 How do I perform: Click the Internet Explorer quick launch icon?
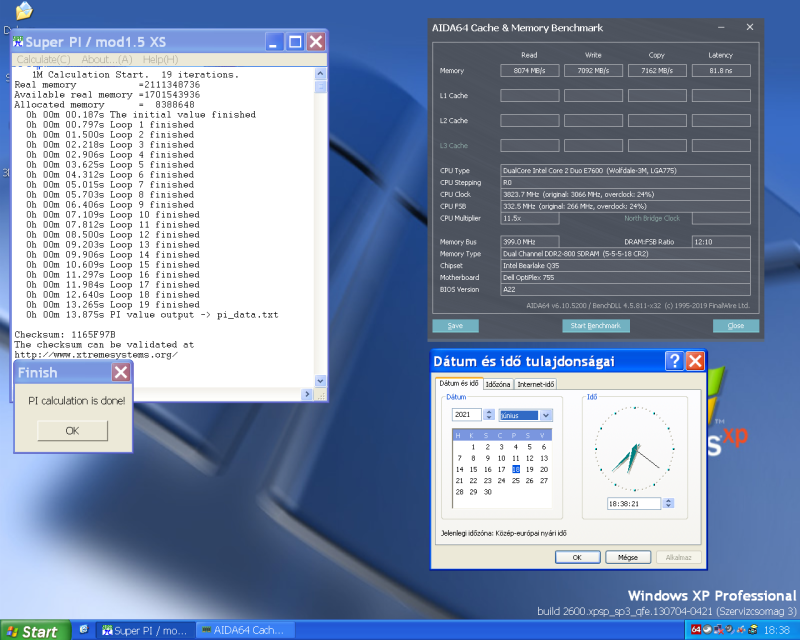[x=84, y=630]
